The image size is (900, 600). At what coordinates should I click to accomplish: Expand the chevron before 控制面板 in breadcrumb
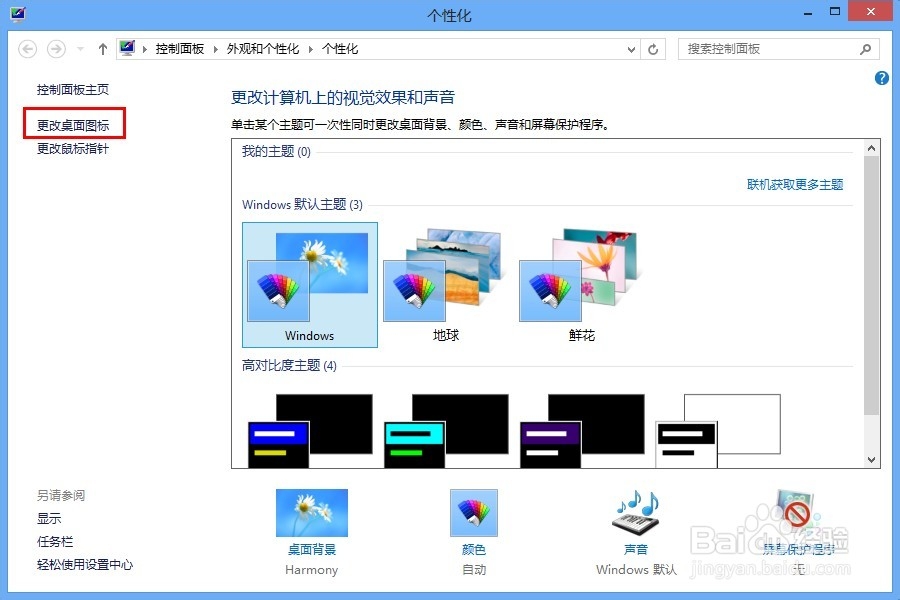click(145, 49)
